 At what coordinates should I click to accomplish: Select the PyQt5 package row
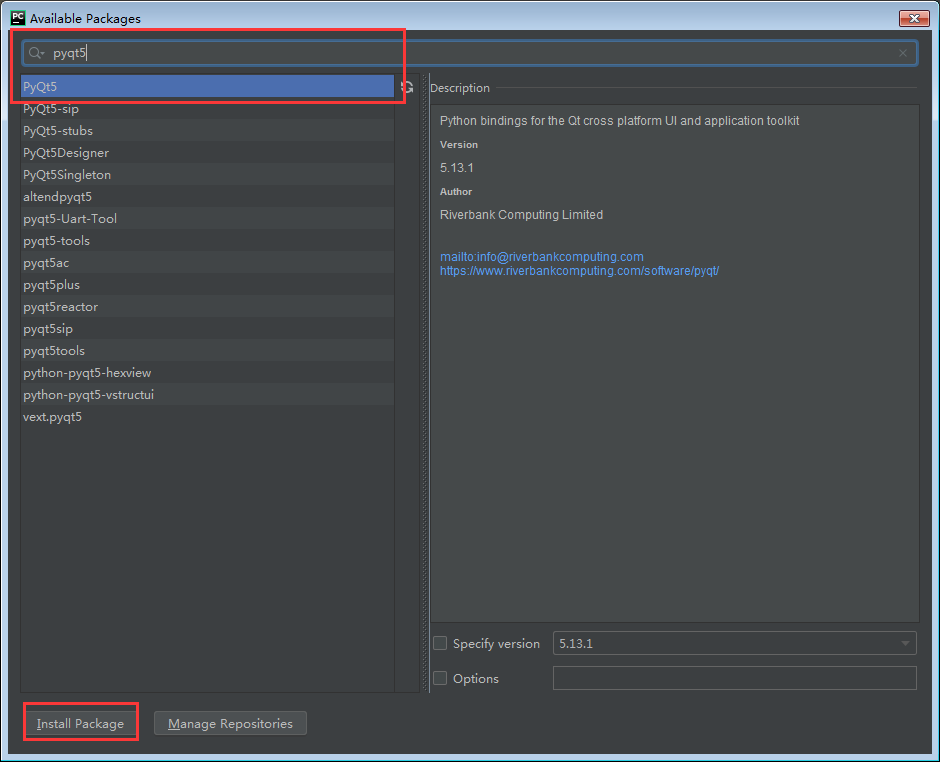[x=207, y=86]
